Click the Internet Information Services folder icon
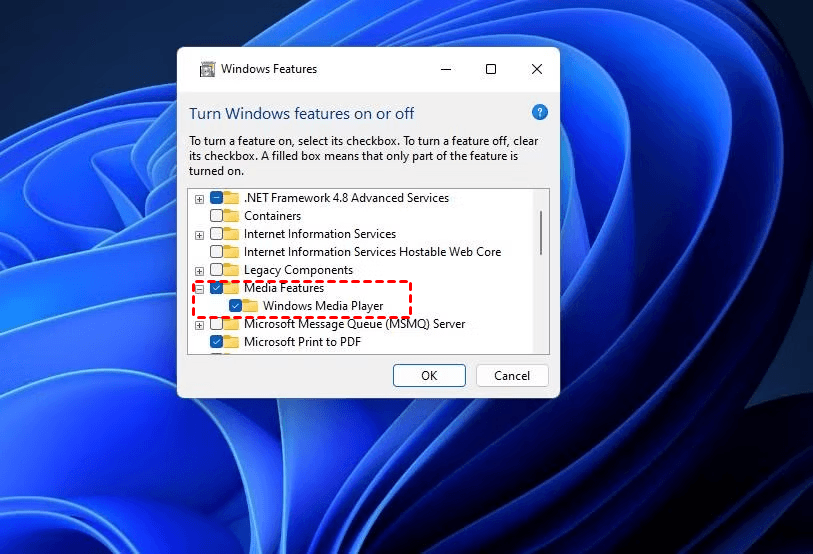 [232, 234]
